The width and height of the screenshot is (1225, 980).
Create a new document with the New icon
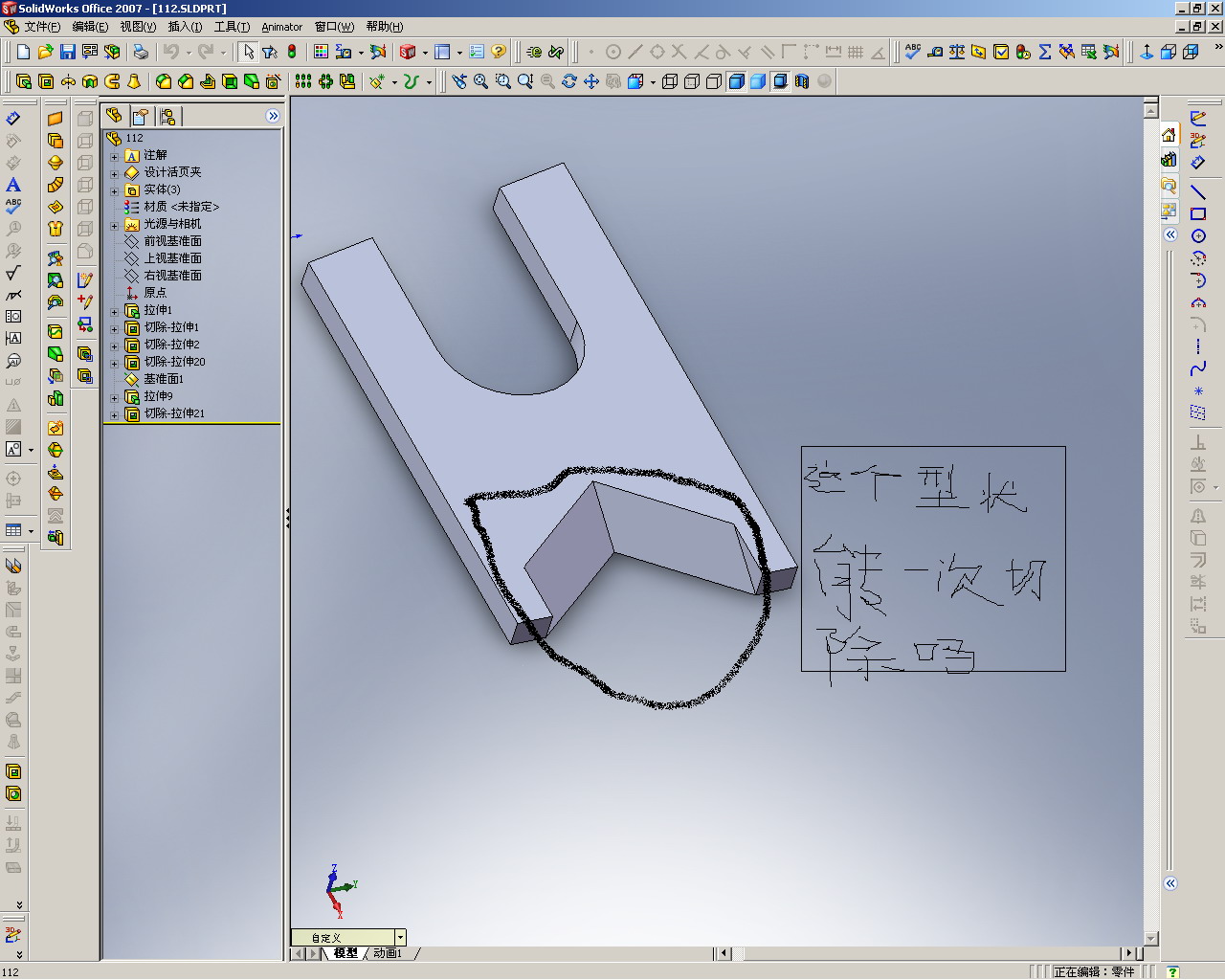[x=24, y=52]
